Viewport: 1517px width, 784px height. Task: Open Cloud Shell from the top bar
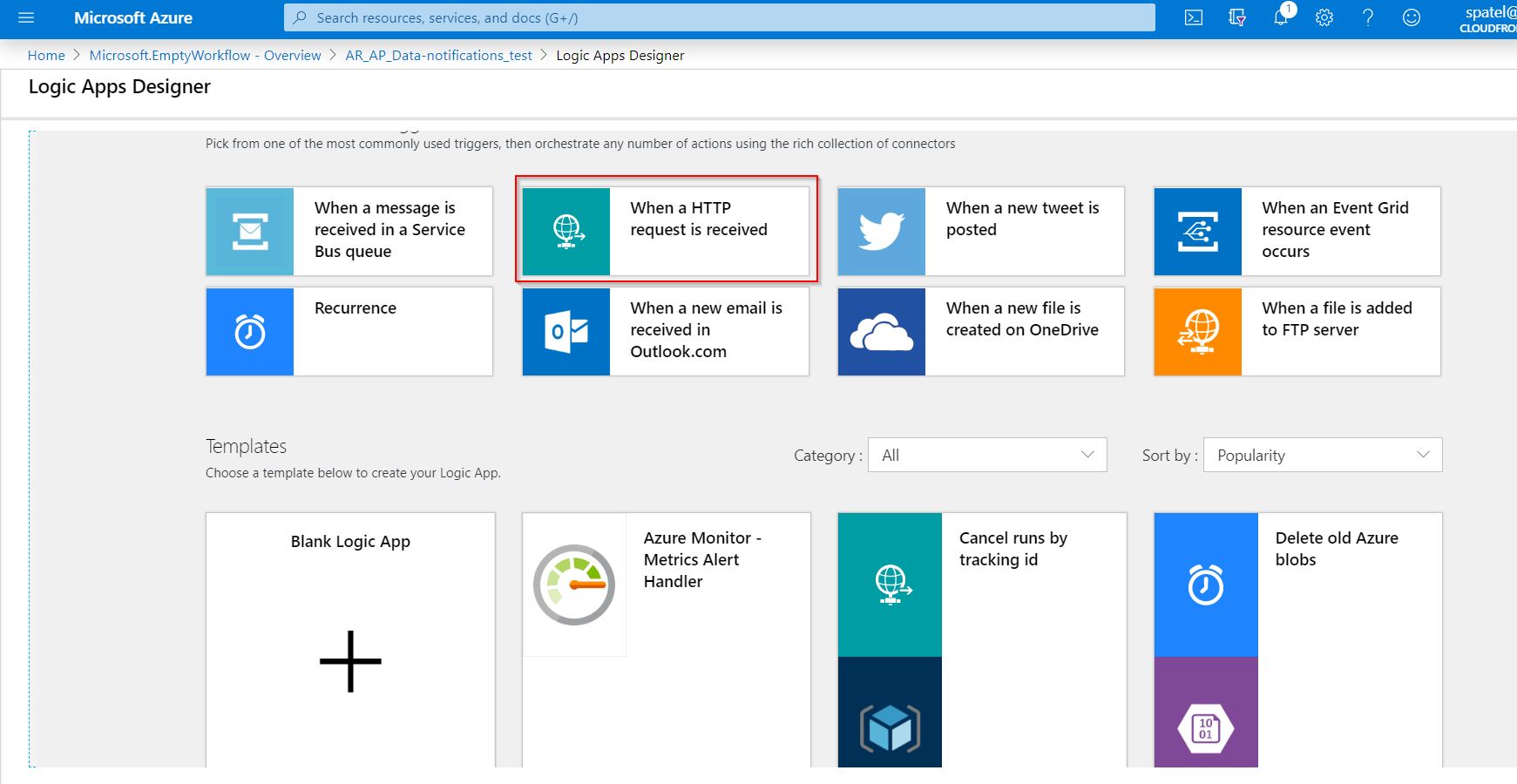pyautogui.click(x=1194, y=17)
